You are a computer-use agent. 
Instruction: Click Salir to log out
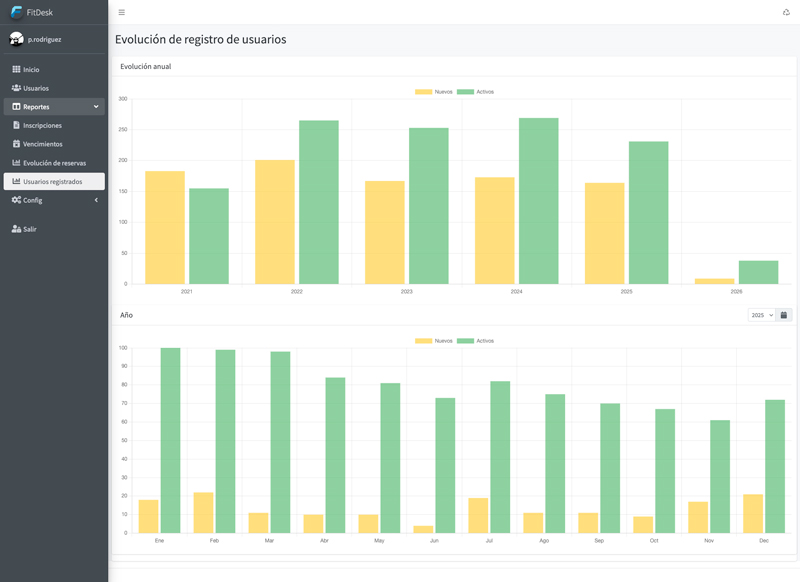54,229
